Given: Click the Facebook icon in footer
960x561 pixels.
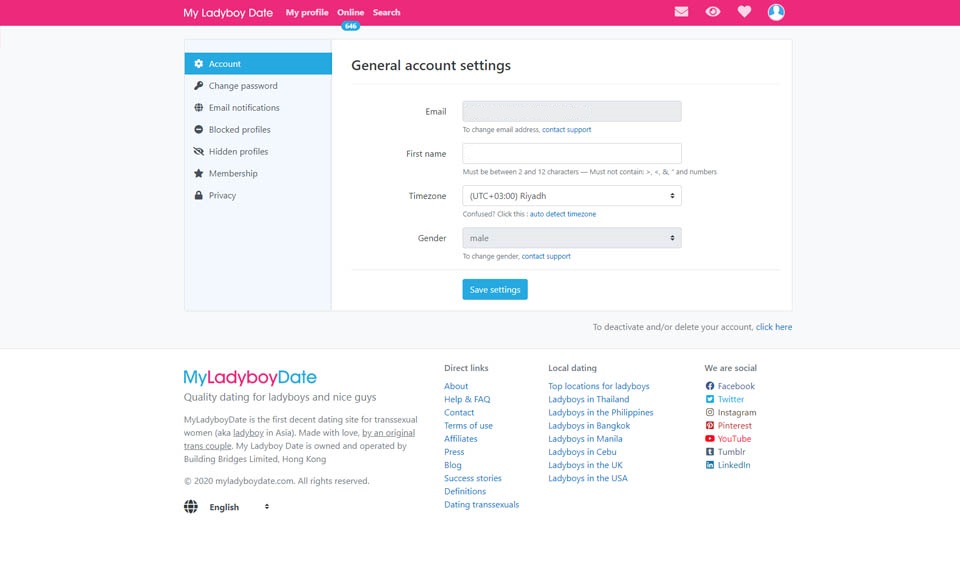Looking at the screenshot, I should [x=710, y=386].
